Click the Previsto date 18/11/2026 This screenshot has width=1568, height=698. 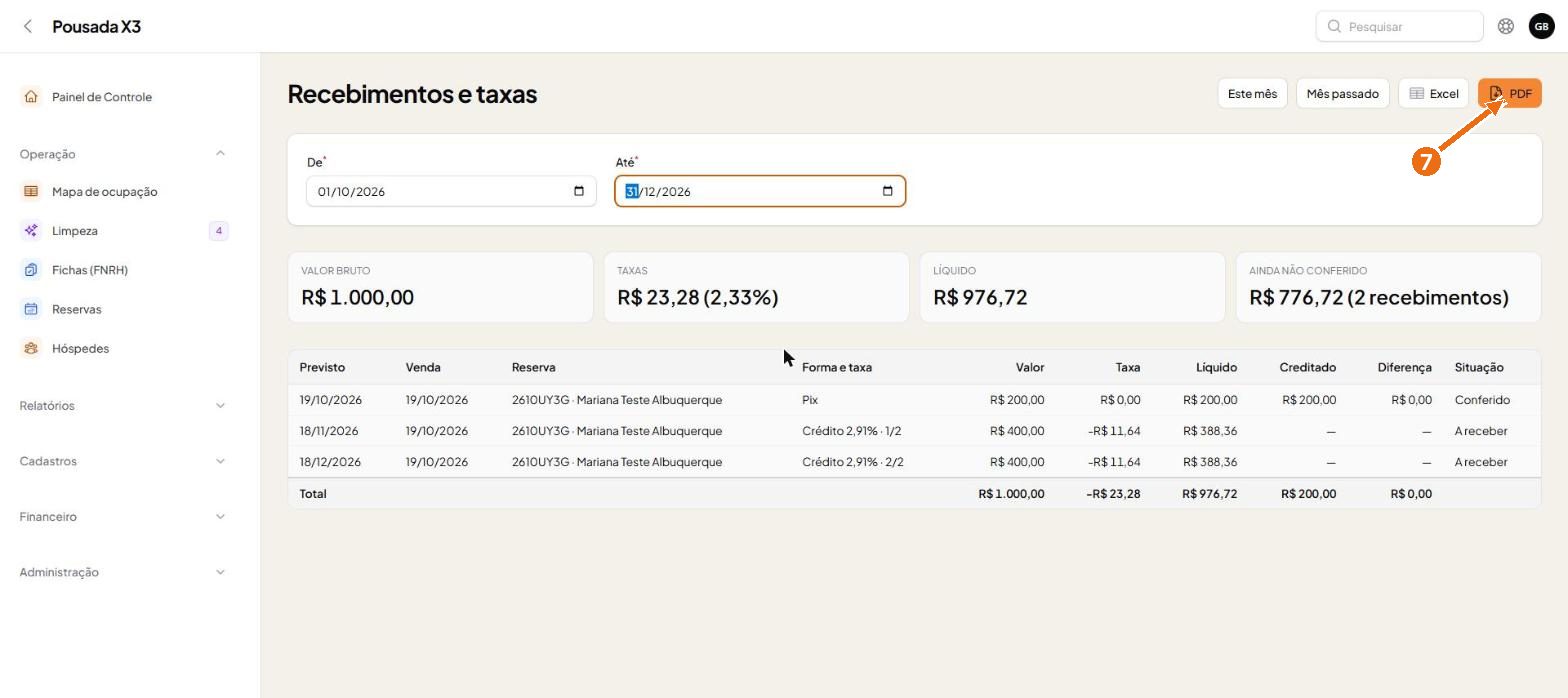[x=330, y=431]
